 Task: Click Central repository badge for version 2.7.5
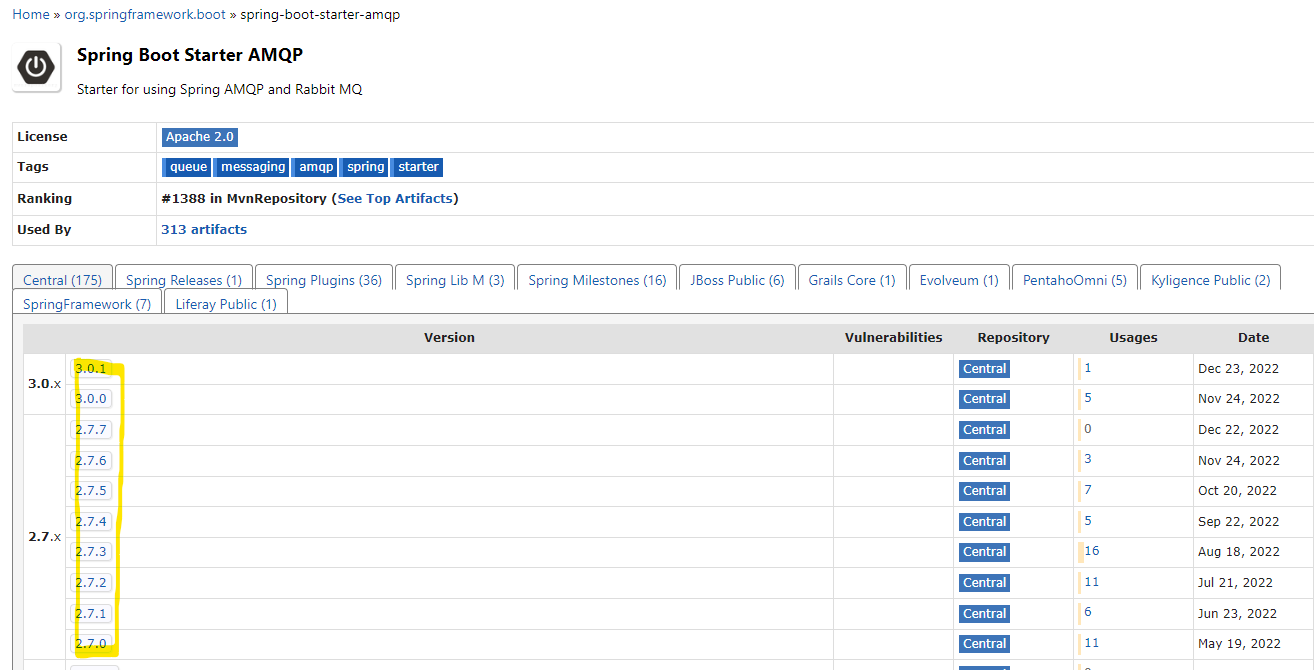[x=985, y=491]
